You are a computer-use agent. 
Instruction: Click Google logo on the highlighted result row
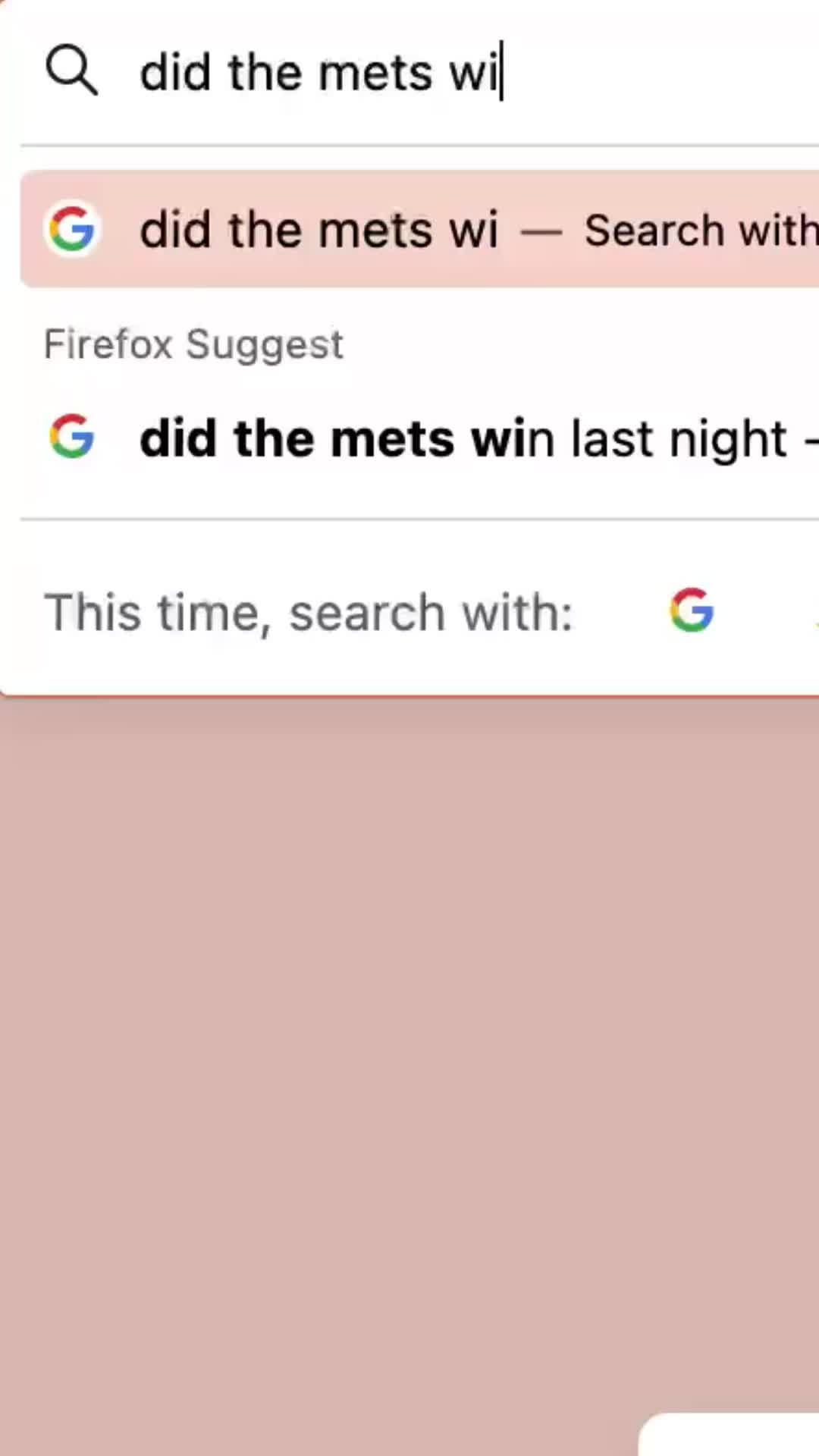click(x=71, y=229)
